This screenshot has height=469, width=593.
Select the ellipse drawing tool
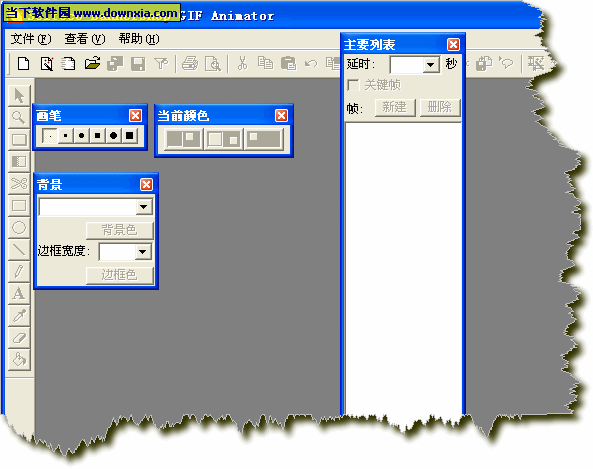pos(19,228)
